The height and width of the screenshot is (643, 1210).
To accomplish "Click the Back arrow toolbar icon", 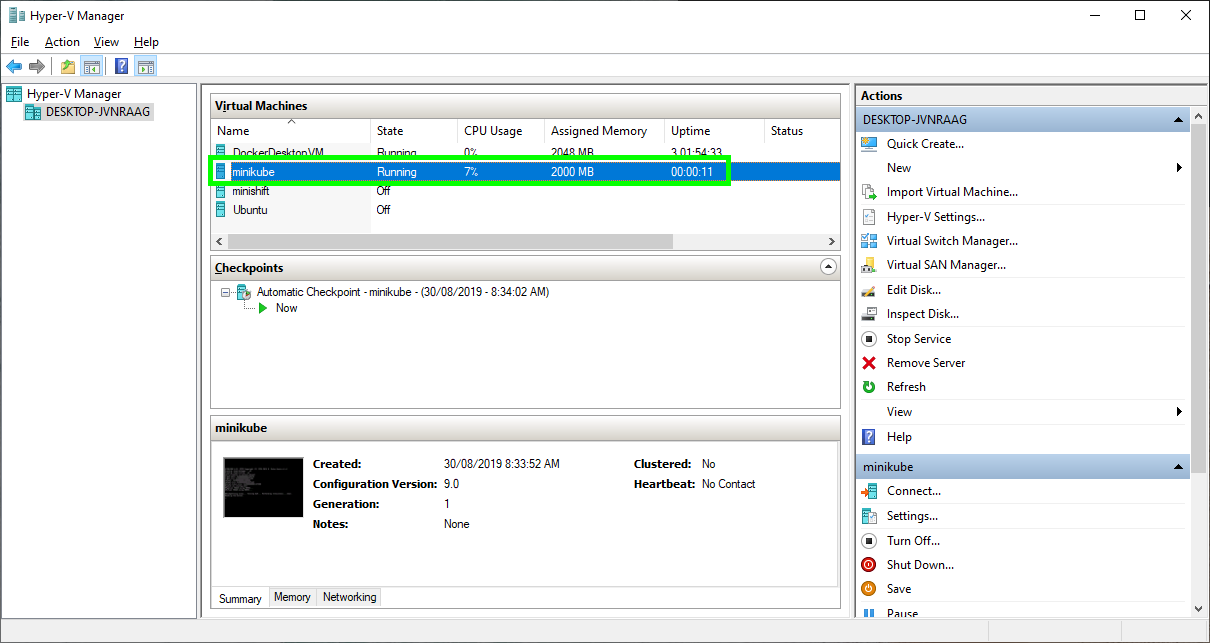I will (14, 67).
